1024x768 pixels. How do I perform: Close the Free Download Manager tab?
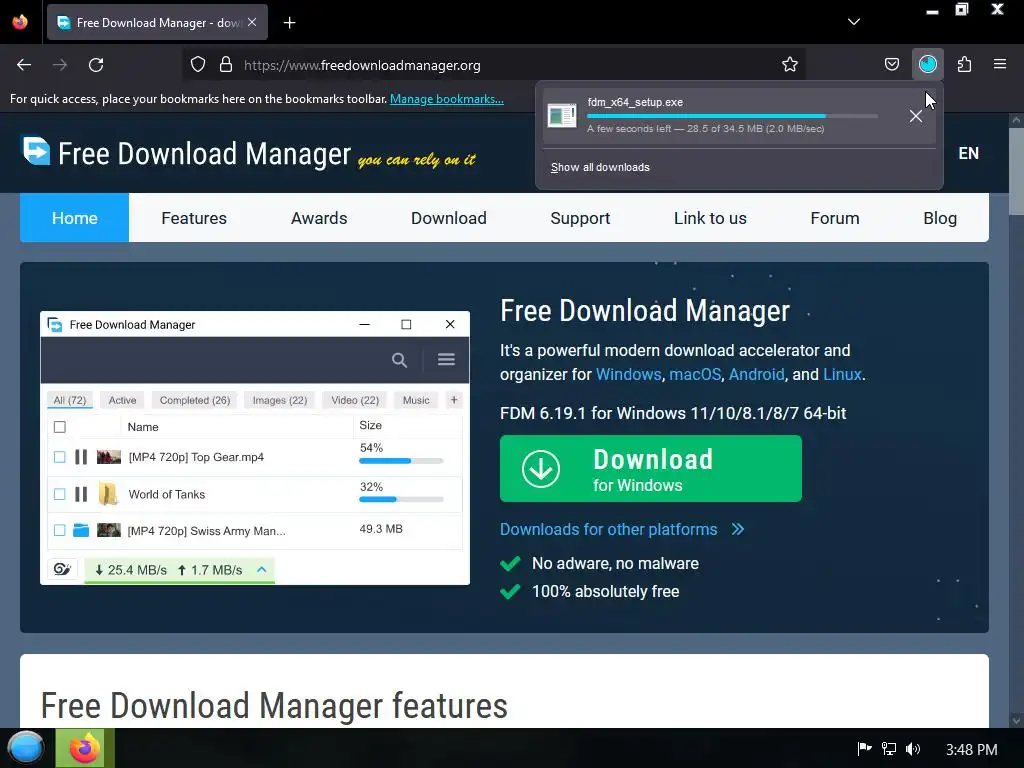click(252, 22)
